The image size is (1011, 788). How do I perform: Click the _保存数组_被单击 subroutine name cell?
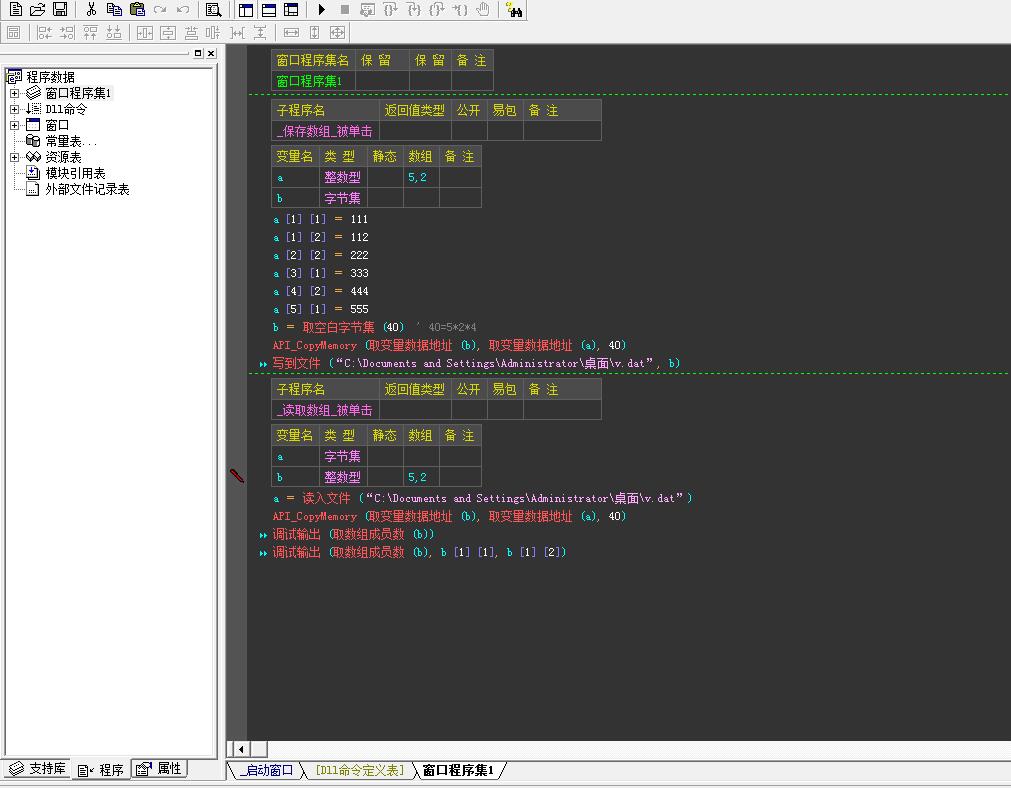(325, 131)
